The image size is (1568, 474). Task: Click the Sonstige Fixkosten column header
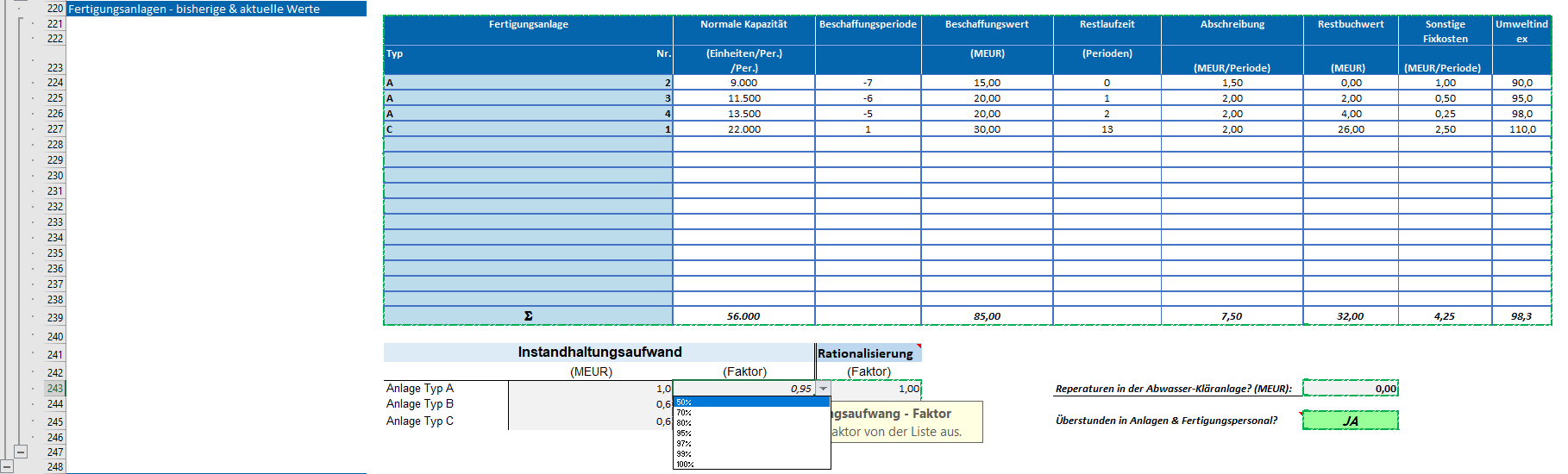[x=1446, y=31]
